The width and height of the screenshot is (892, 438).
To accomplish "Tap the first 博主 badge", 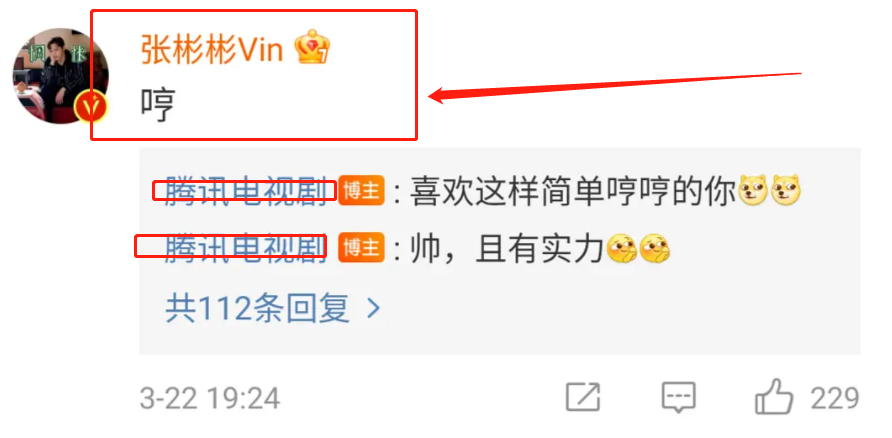I will 361,191.
